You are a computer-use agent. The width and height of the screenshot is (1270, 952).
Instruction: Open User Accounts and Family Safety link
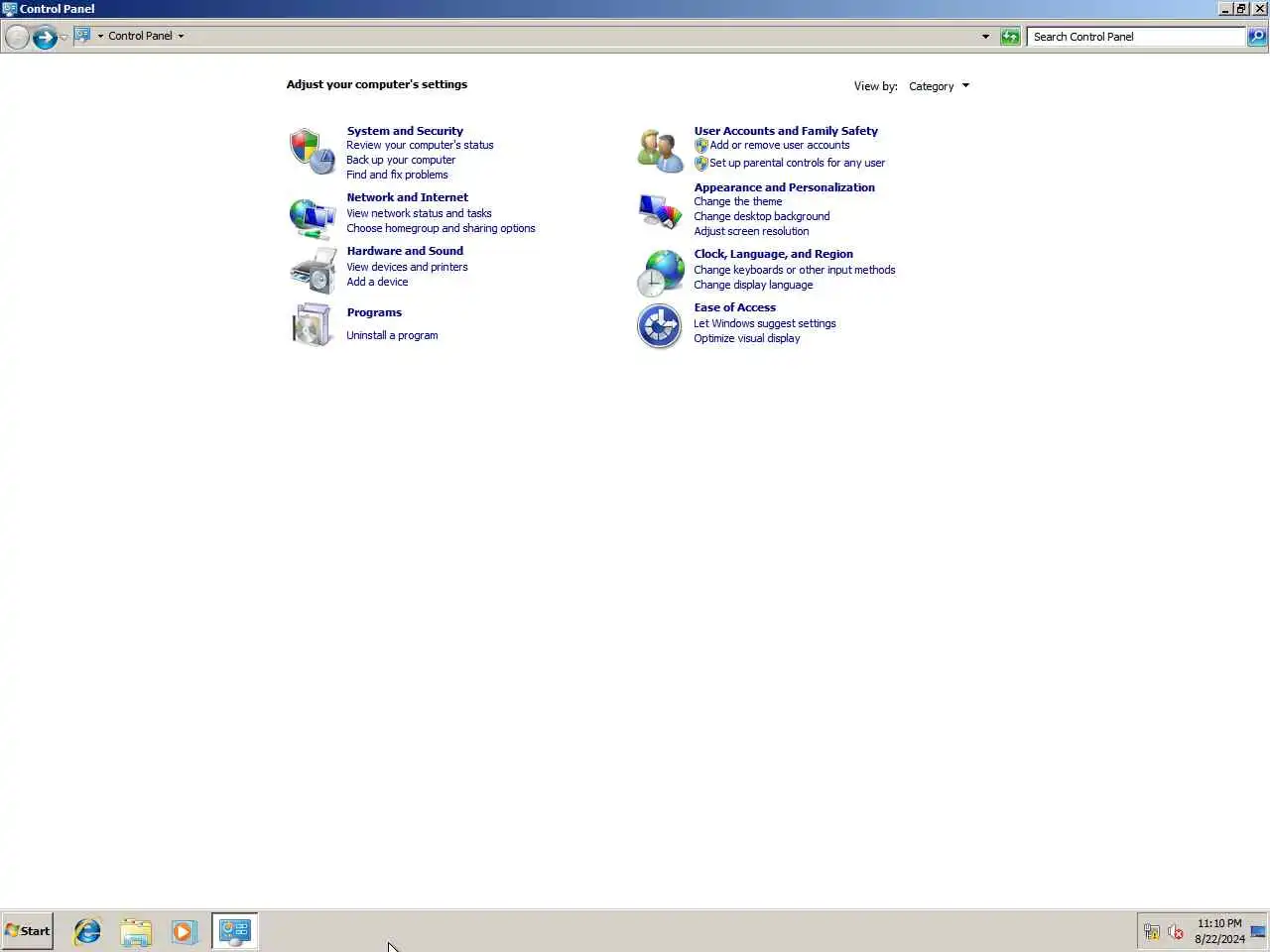(786, 131)
